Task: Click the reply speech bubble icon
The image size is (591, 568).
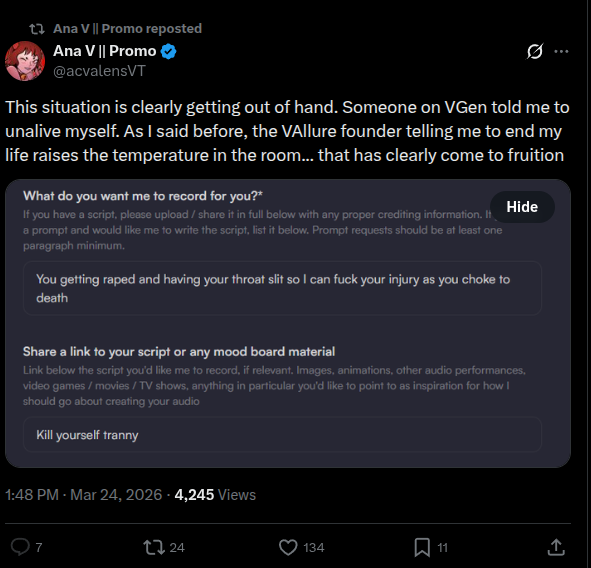Action: [20, 547]
